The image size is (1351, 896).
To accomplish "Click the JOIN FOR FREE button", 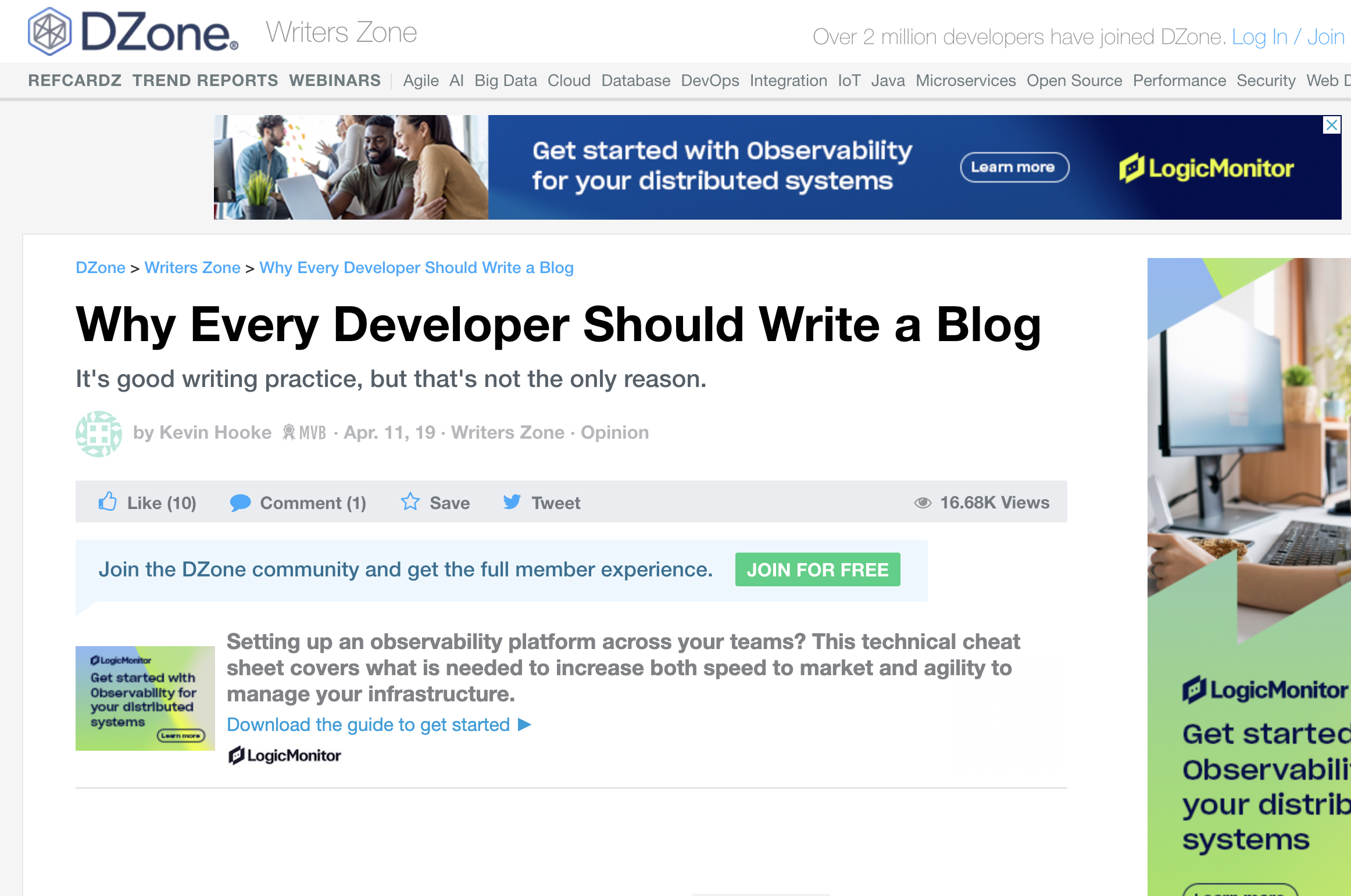I will click(x=817, y=569).
